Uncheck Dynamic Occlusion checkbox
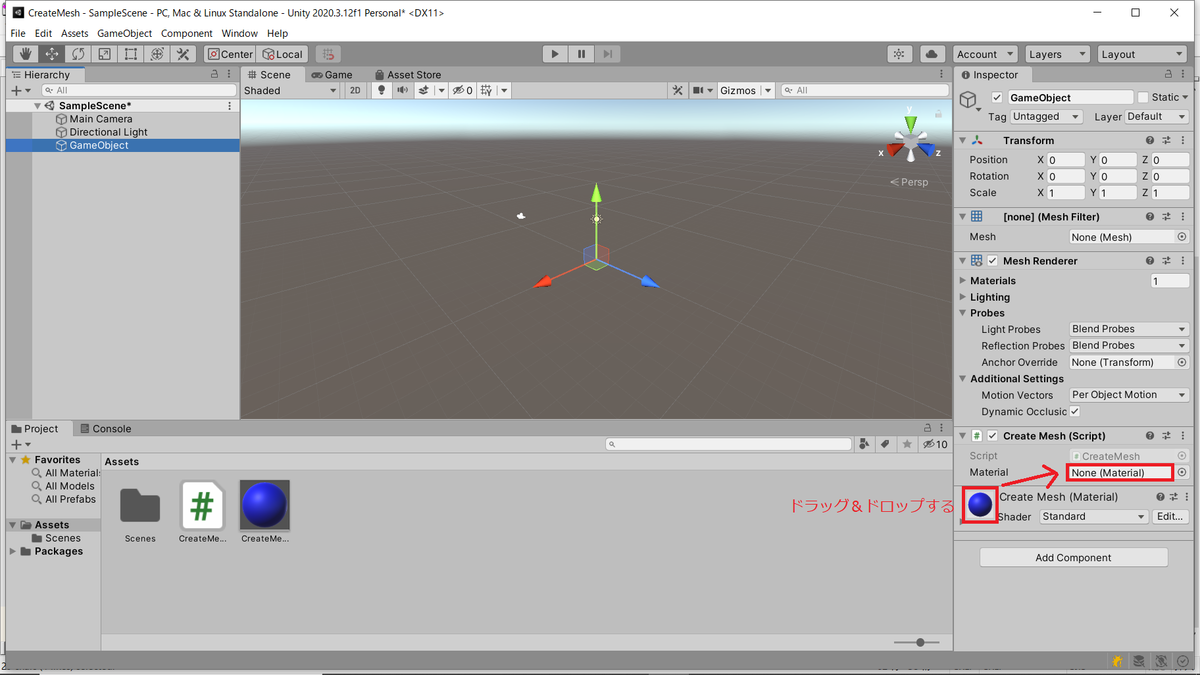The height and width of the screenshot is (675, 1200). 1075,411
